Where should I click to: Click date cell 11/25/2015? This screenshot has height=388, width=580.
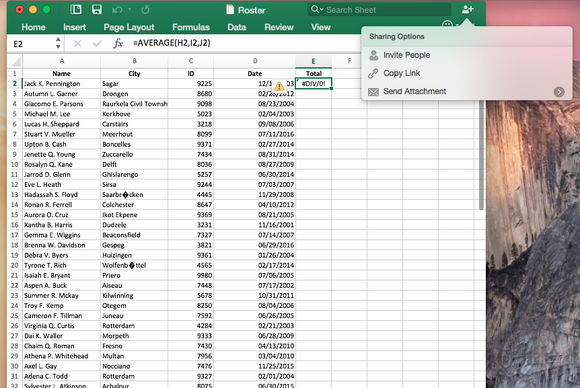(255, 366)
